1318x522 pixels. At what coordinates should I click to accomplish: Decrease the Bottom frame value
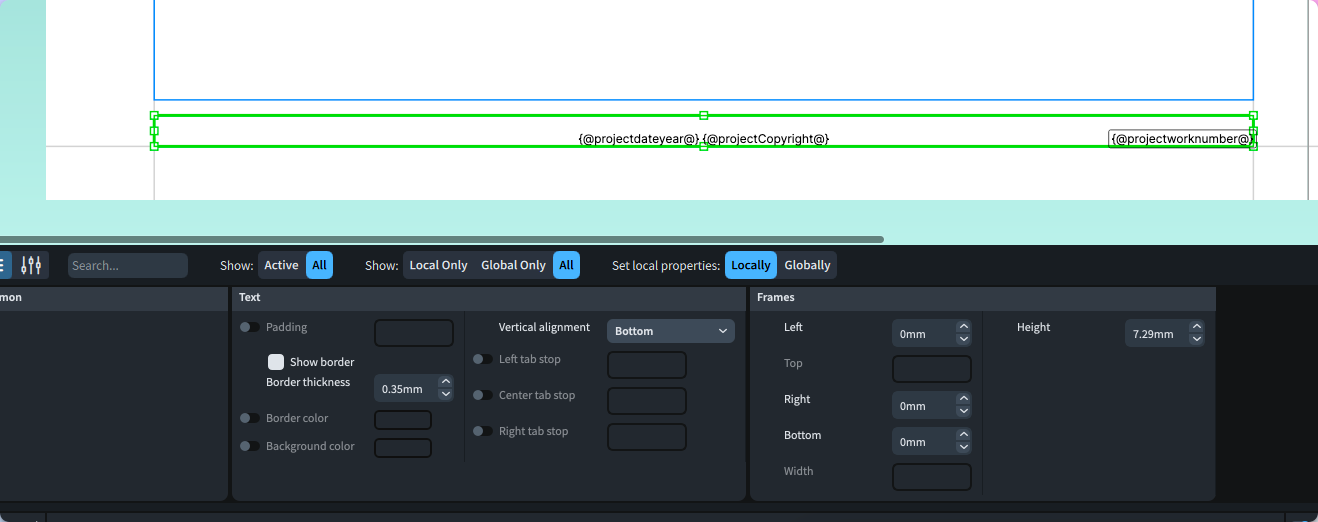click(964, 447)
